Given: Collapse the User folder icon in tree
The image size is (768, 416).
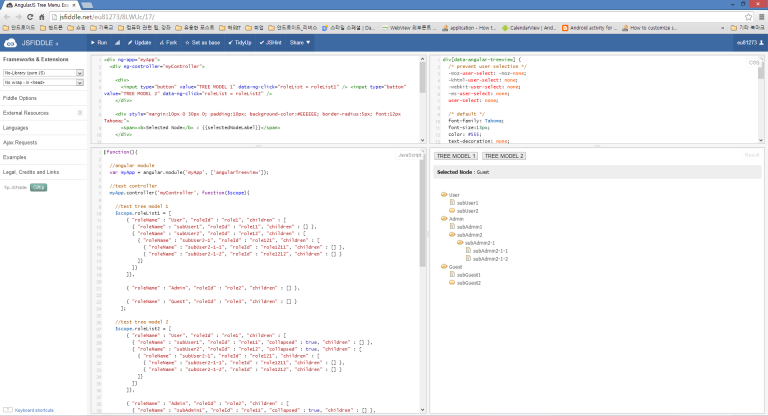Looking at the screenshot, I should coord(444,195).
